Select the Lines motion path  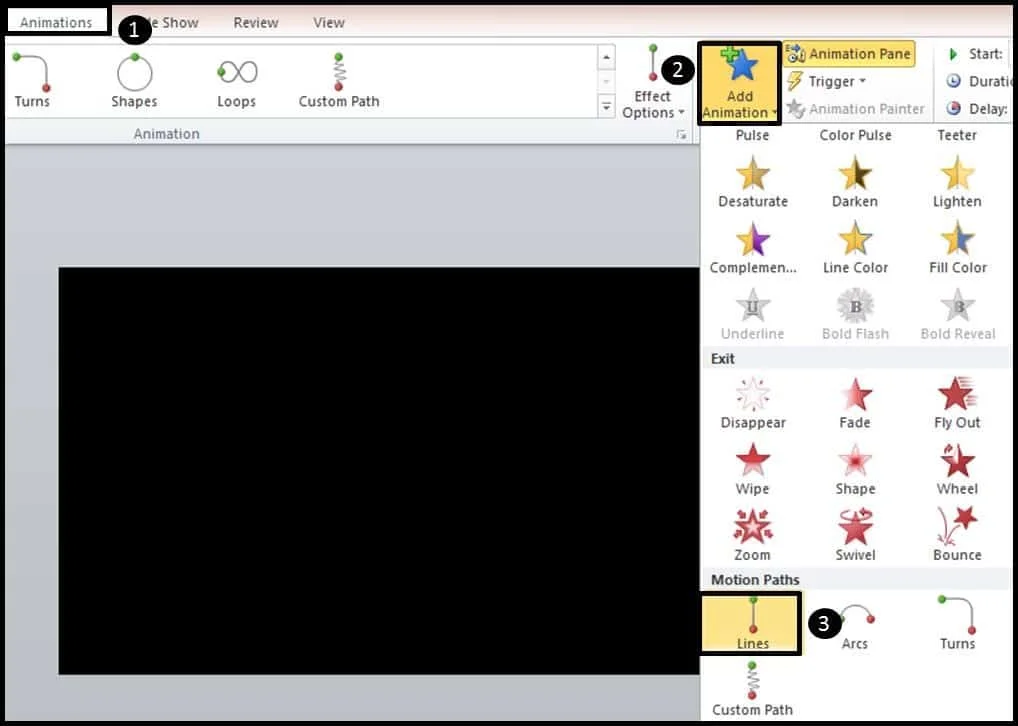(x=752, y=624)
